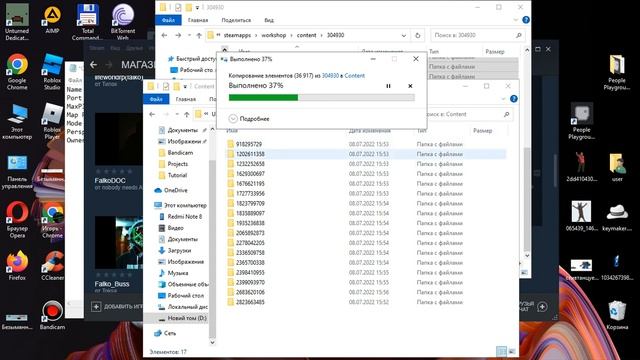640x360 pixels.
Task: Open help icon in 304930 window
Action: (526, 20)
